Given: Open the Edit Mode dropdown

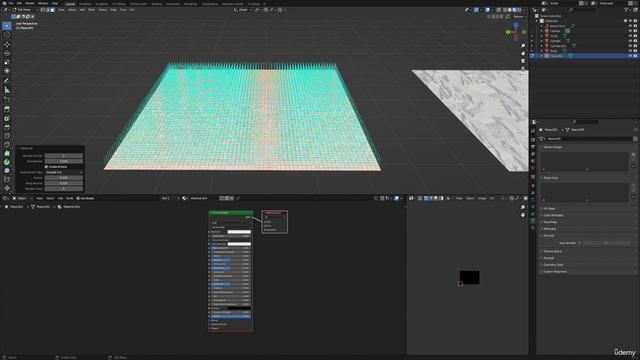Looking at the screenshot, I should pyautogui.click(x=24, y=10).
